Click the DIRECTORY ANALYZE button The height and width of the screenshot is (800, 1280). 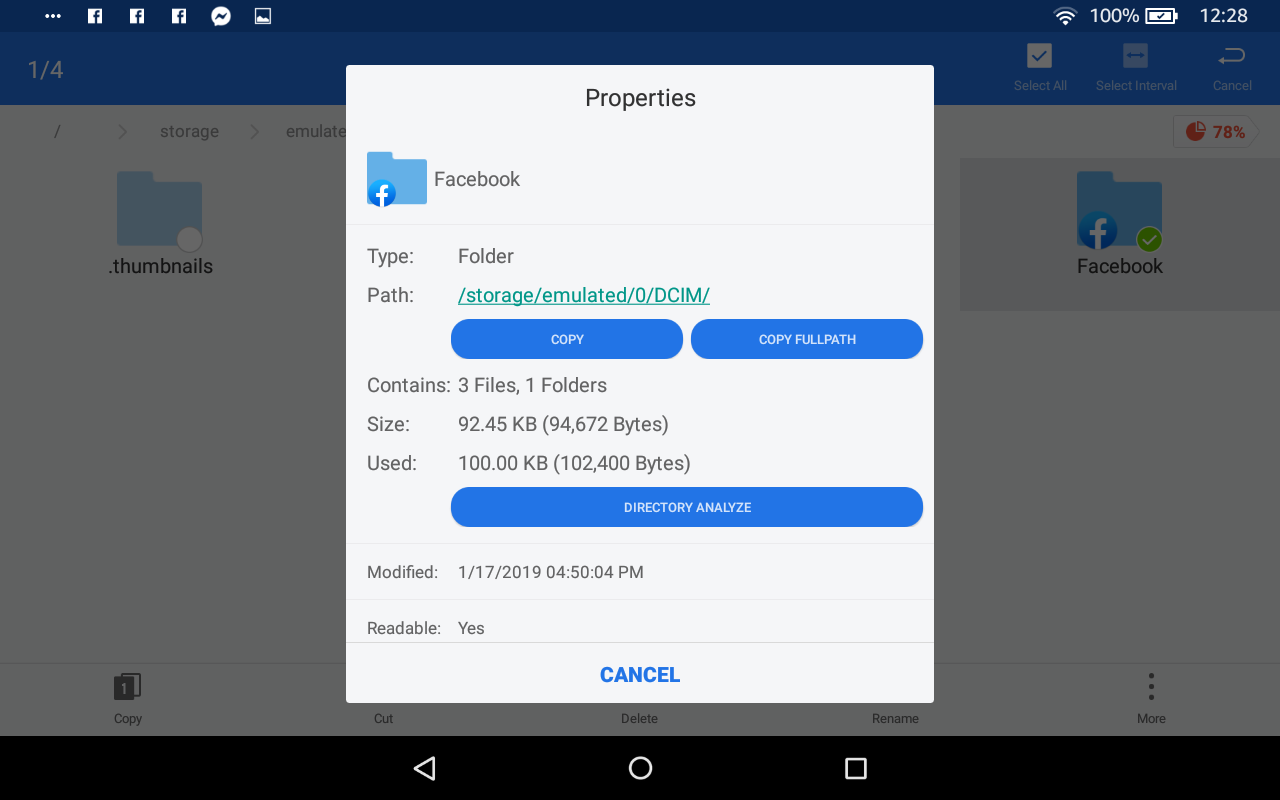click(x=687, y=507)
